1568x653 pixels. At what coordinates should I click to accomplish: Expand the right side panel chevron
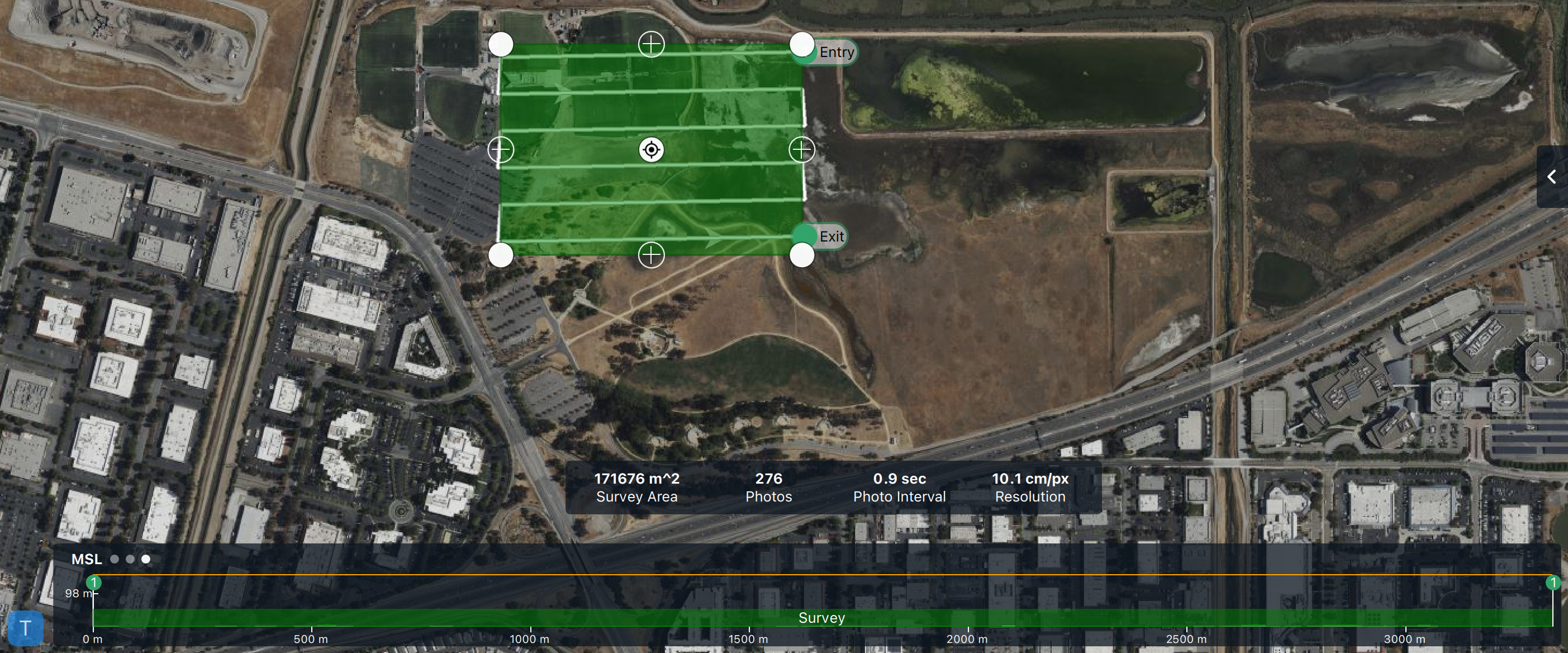coord(1552,177)
